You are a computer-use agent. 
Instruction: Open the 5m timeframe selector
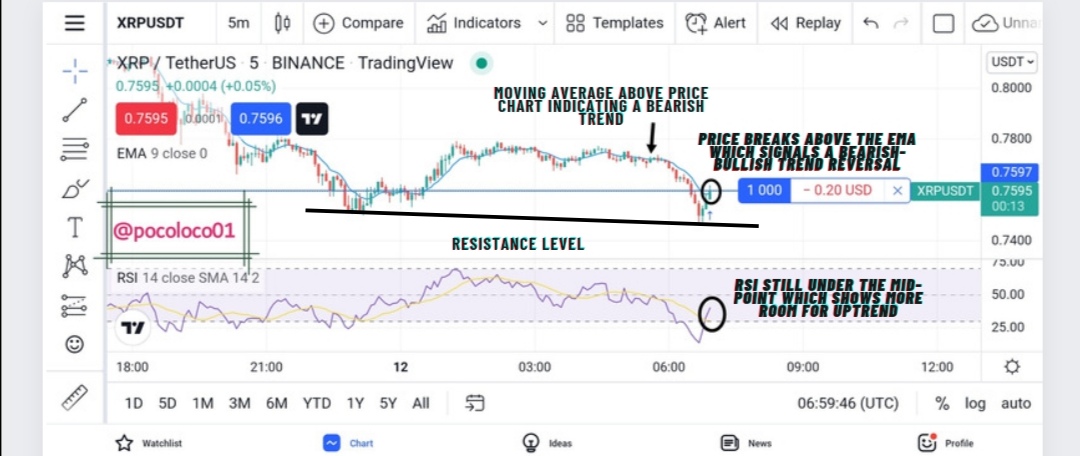238,23
